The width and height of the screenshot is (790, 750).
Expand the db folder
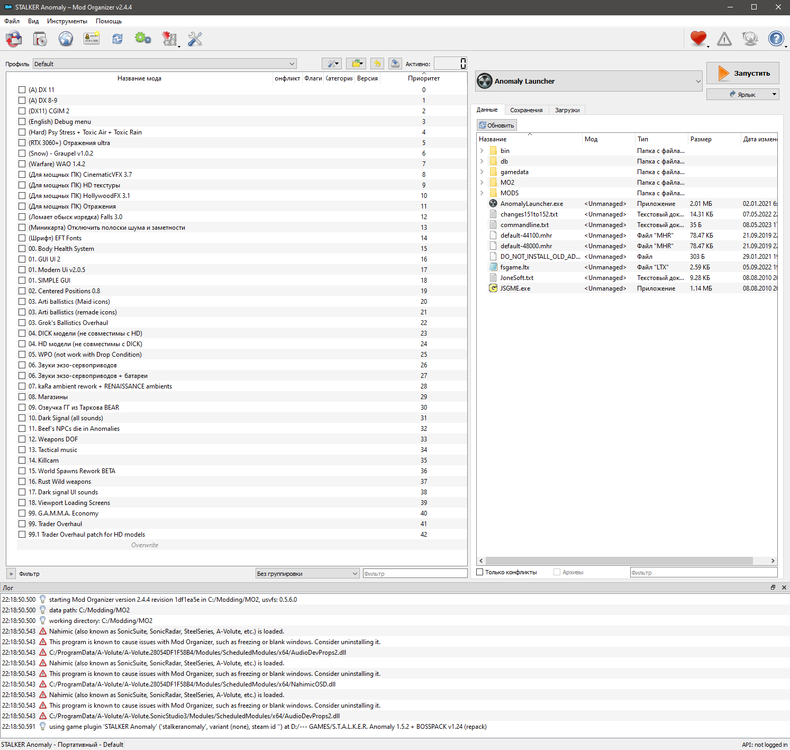(x=482, y=161)
